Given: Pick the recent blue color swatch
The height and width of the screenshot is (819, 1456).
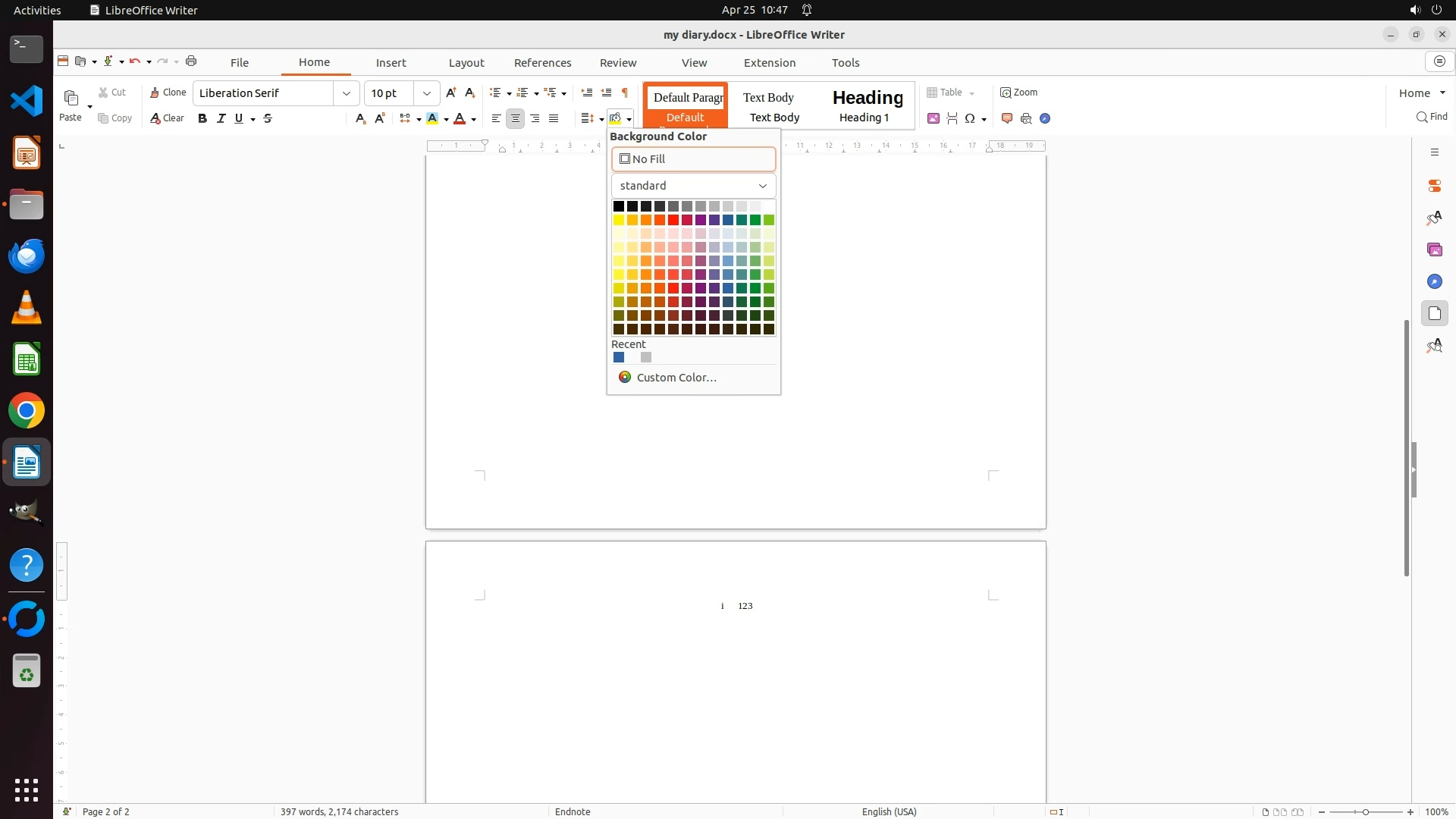Looking at the screenshot, I should click(x=619, y=357).
